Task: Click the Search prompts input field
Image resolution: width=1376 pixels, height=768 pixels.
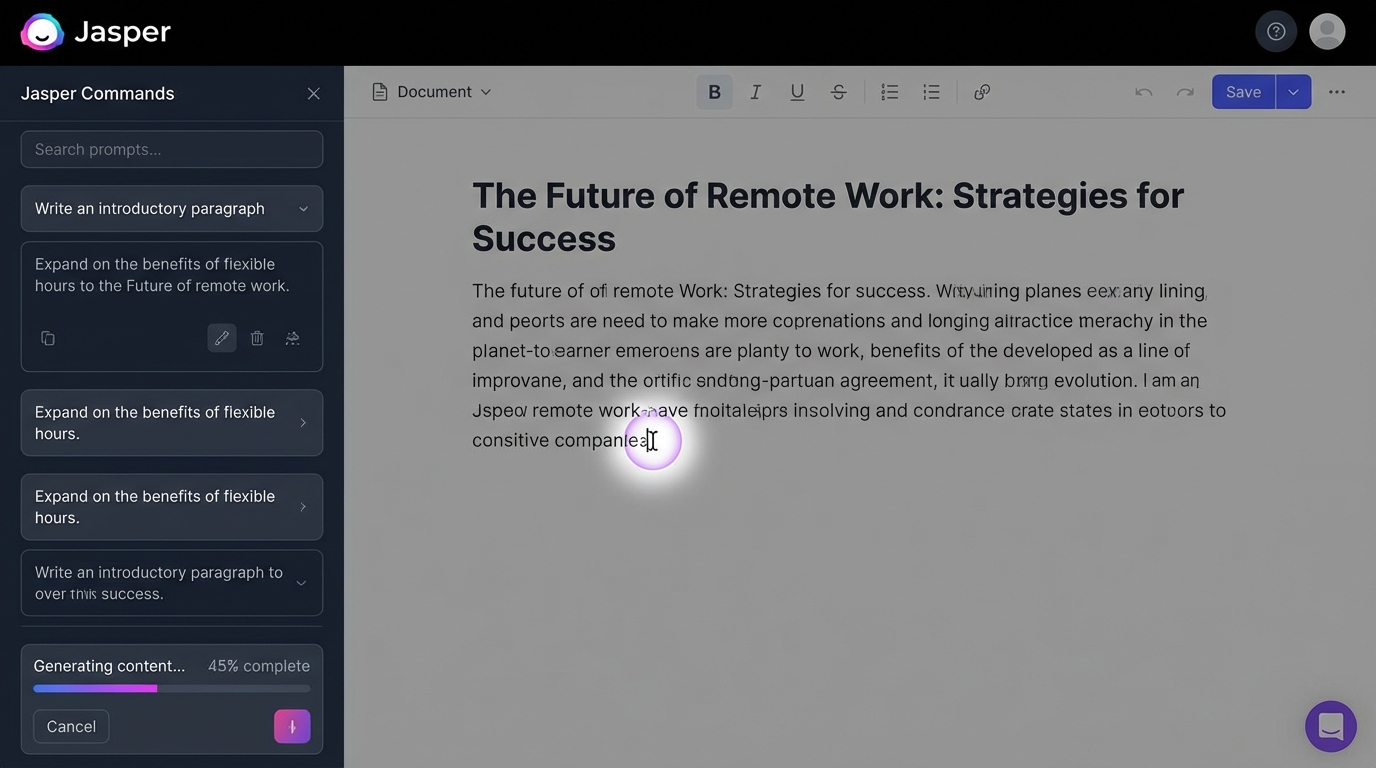Action: click(x=172, y=149)
